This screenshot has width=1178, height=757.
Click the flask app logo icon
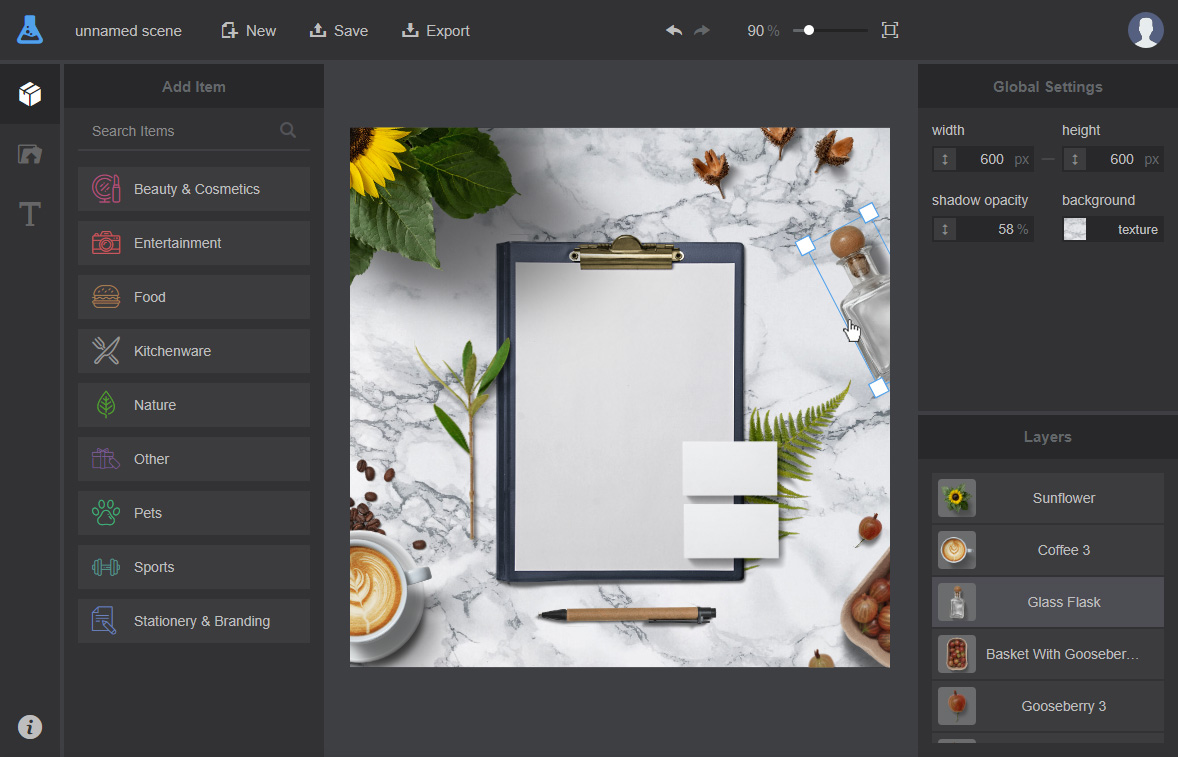[x=30, y=30]
